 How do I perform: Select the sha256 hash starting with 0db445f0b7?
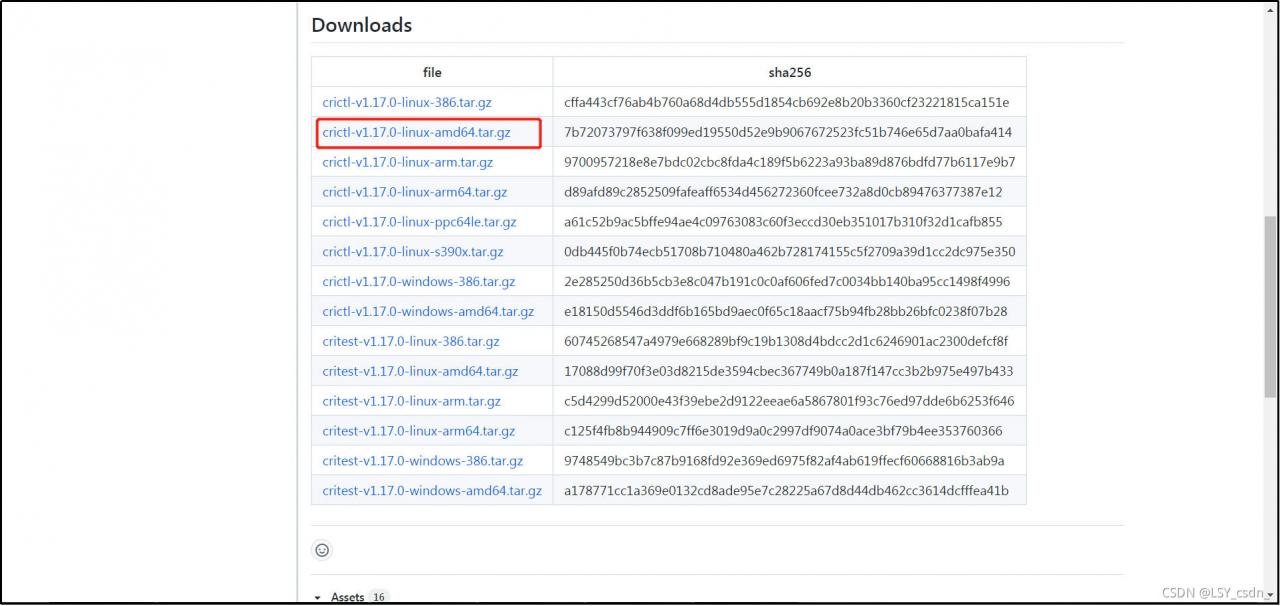[x=789, y=252]
